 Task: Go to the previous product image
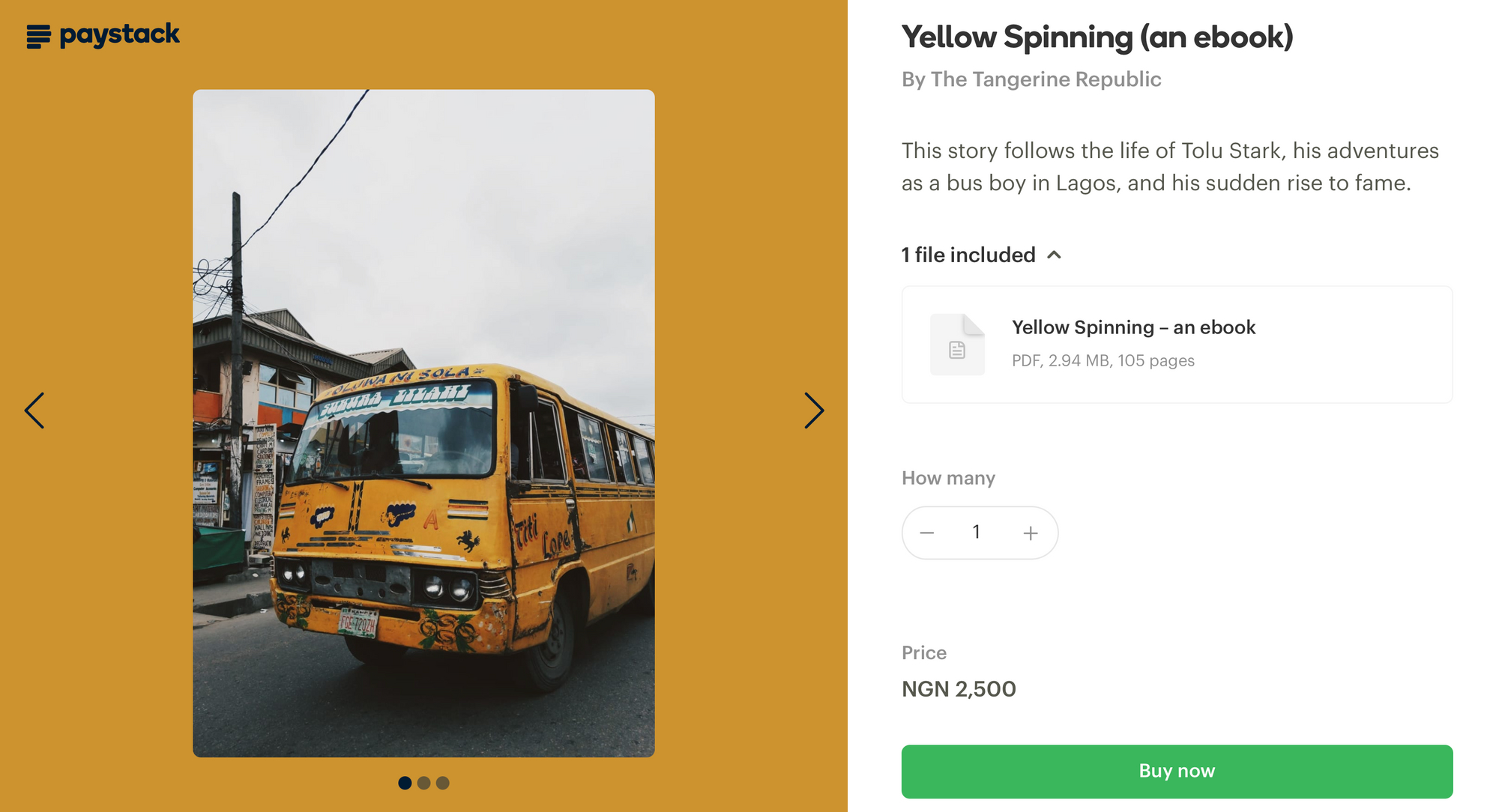pyautogui.click(x=34, y=410)
